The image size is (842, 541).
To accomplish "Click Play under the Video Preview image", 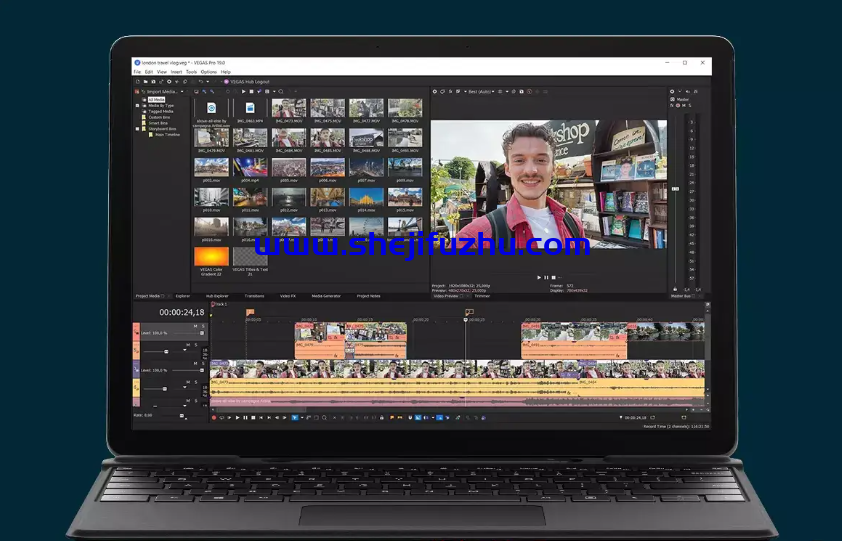I will click(539, 278).
